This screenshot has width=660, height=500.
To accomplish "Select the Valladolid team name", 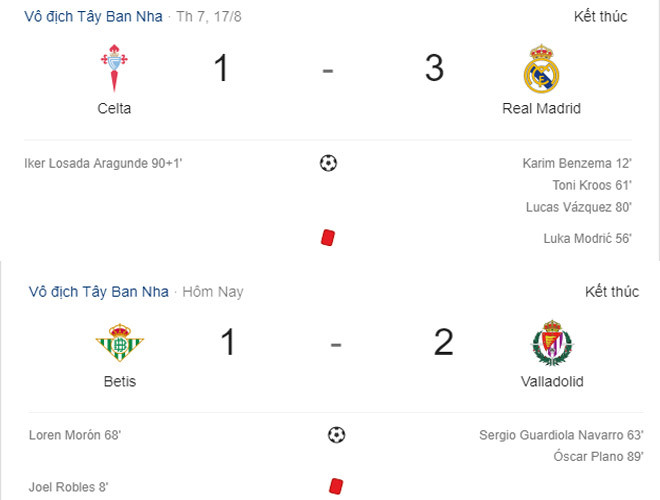I will 552,381.
